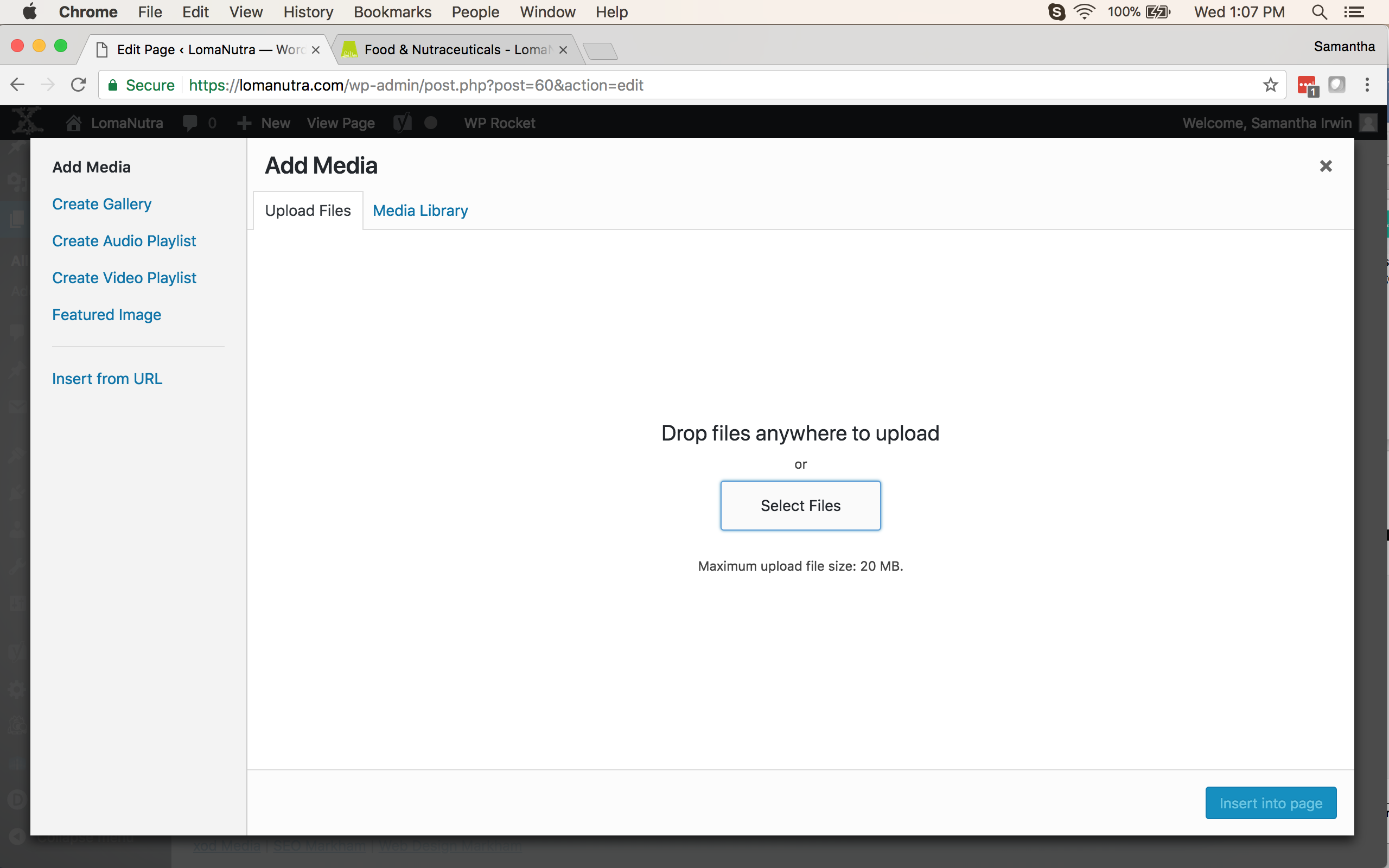This screenshot has height=868, width=1389.
Task: Close the Add Media dialog
Action: (1326, 167)
